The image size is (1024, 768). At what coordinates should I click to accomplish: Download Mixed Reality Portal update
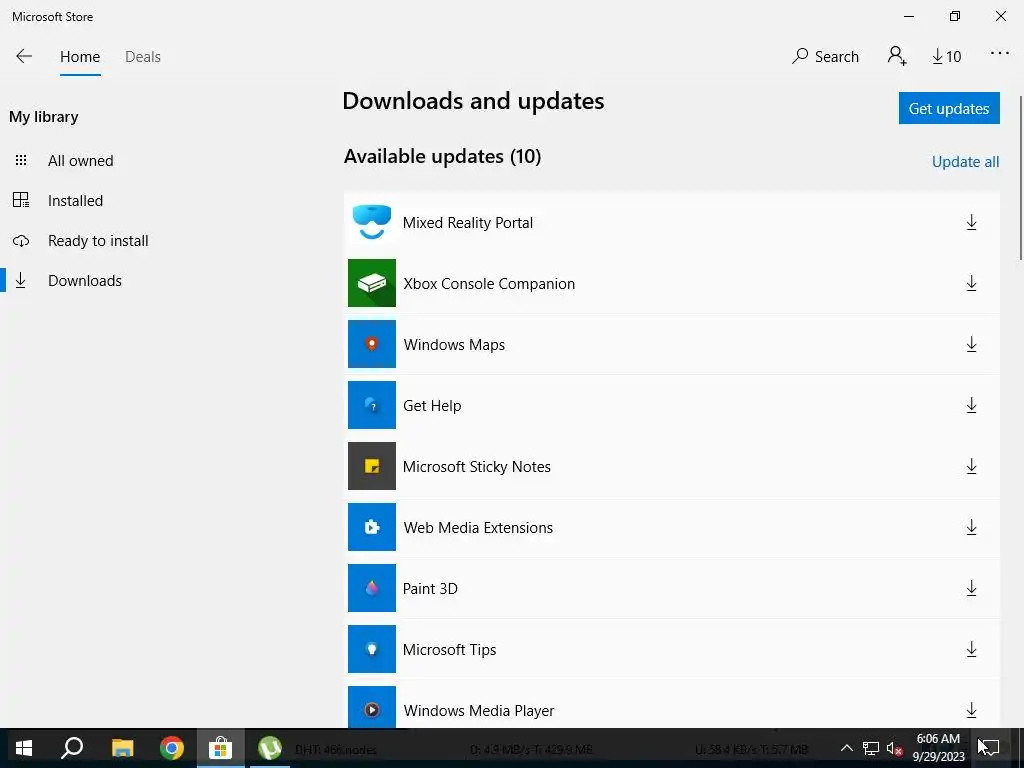pyautogui.click(x=971, y=223)
